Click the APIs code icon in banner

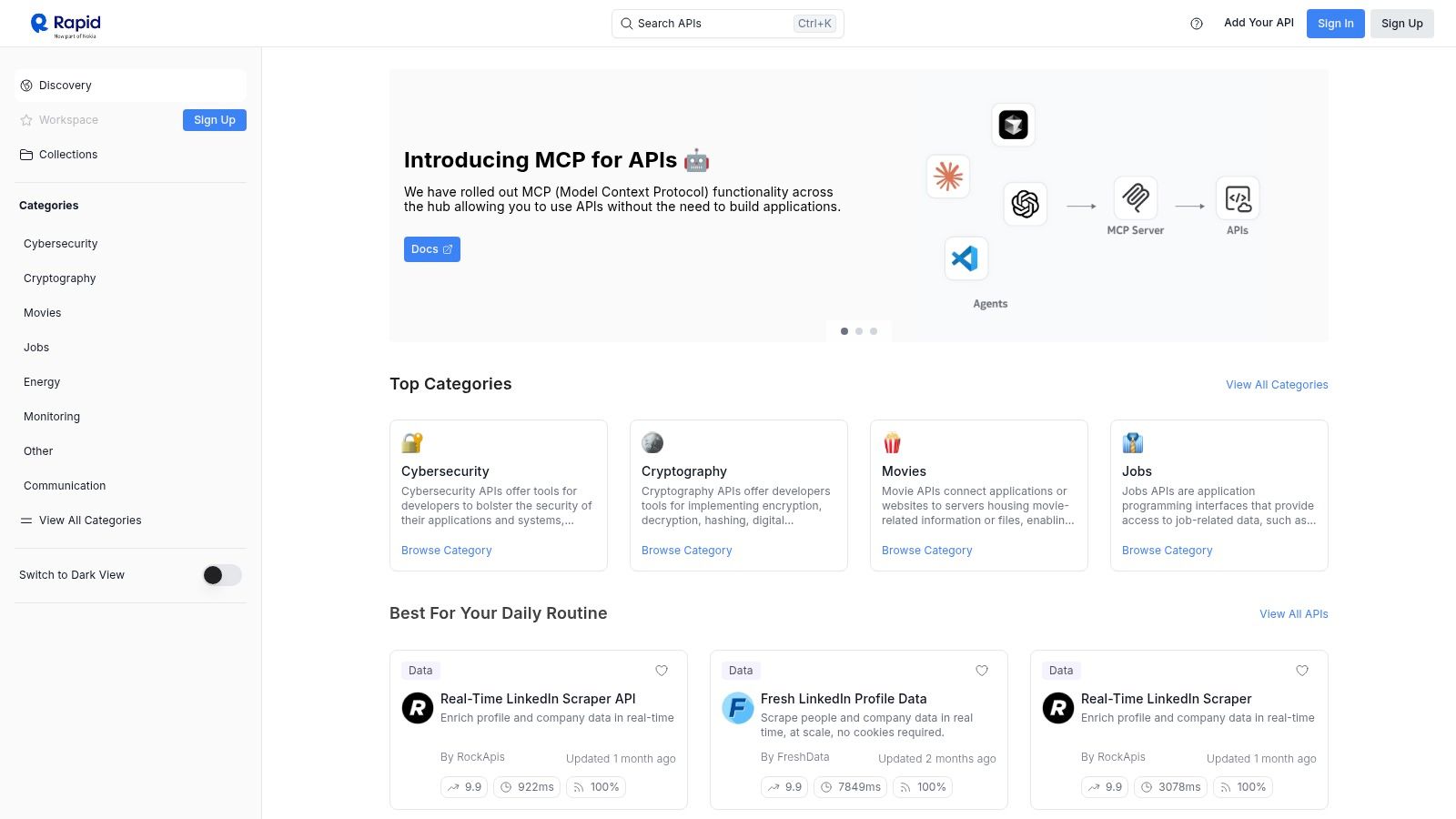[1238, 197]
